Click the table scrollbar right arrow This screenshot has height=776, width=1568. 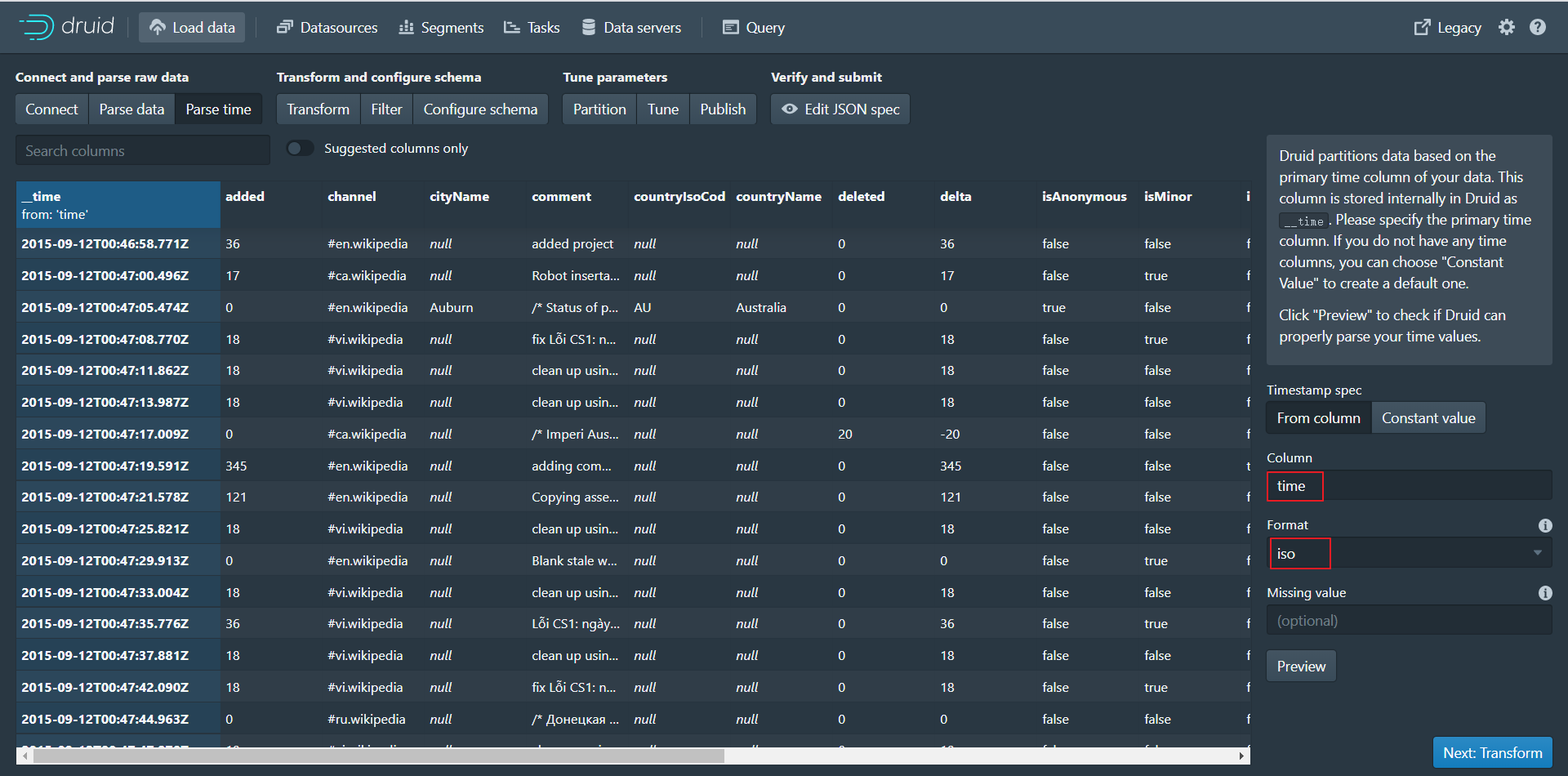point(1241,756)
